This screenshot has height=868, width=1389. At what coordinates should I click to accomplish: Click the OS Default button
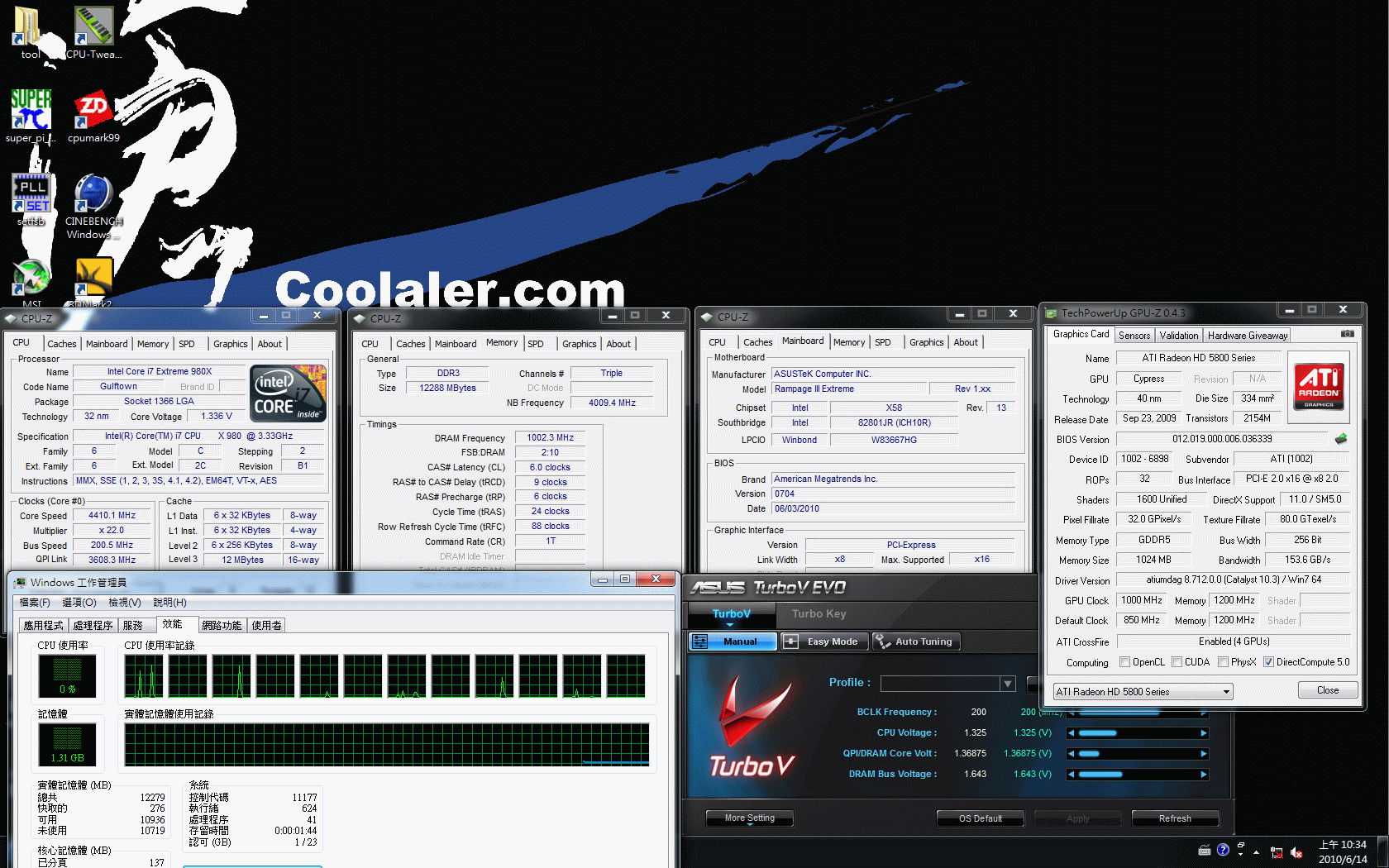click(981, 818)
